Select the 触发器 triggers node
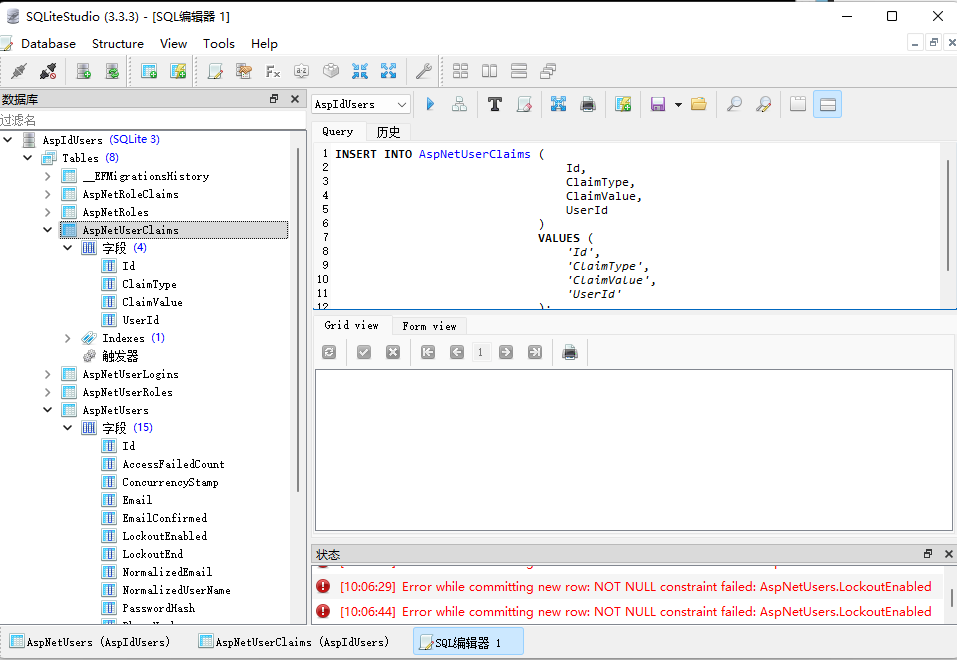Image resolution: width=957 pixels, height=660 pixels. 120,356
